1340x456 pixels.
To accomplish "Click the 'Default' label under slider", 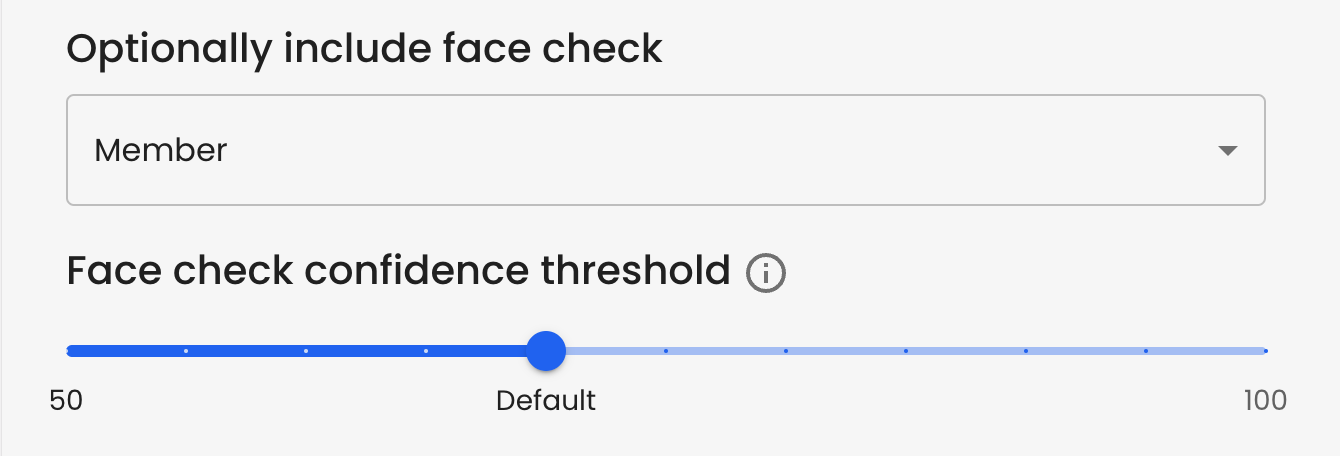I will tap(546, 401).
